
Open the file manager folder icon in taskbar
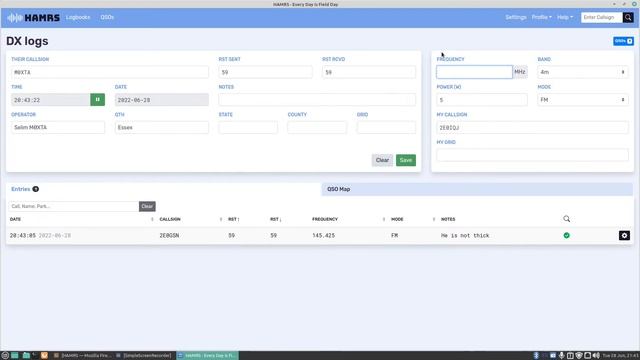coord(26,356)
